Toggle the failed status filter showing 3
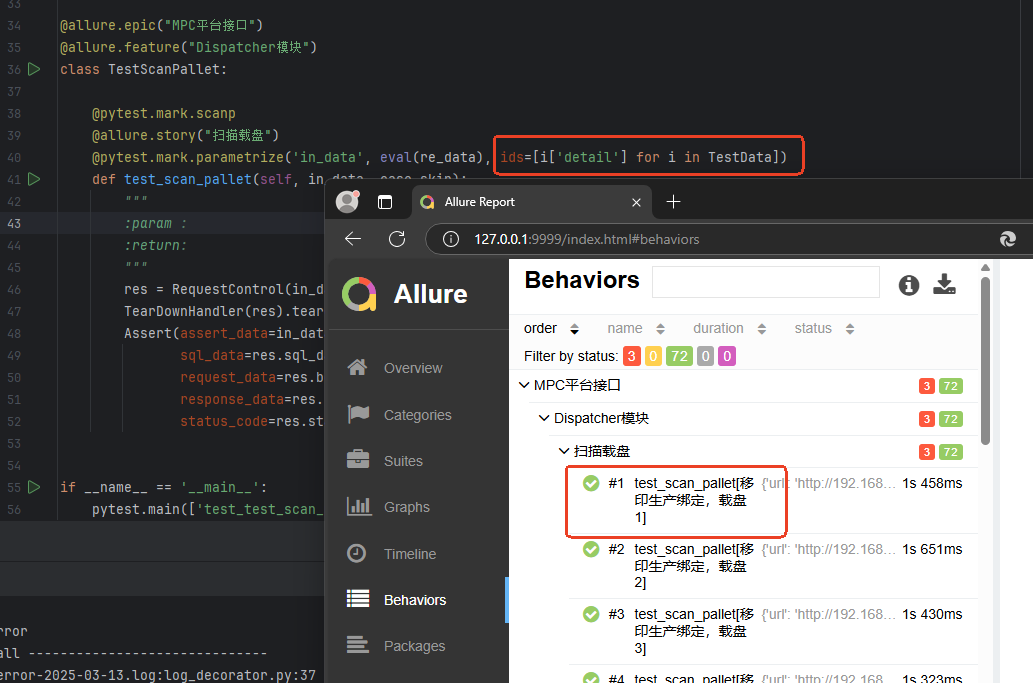 pyautogui.click(x=631, y=356)
